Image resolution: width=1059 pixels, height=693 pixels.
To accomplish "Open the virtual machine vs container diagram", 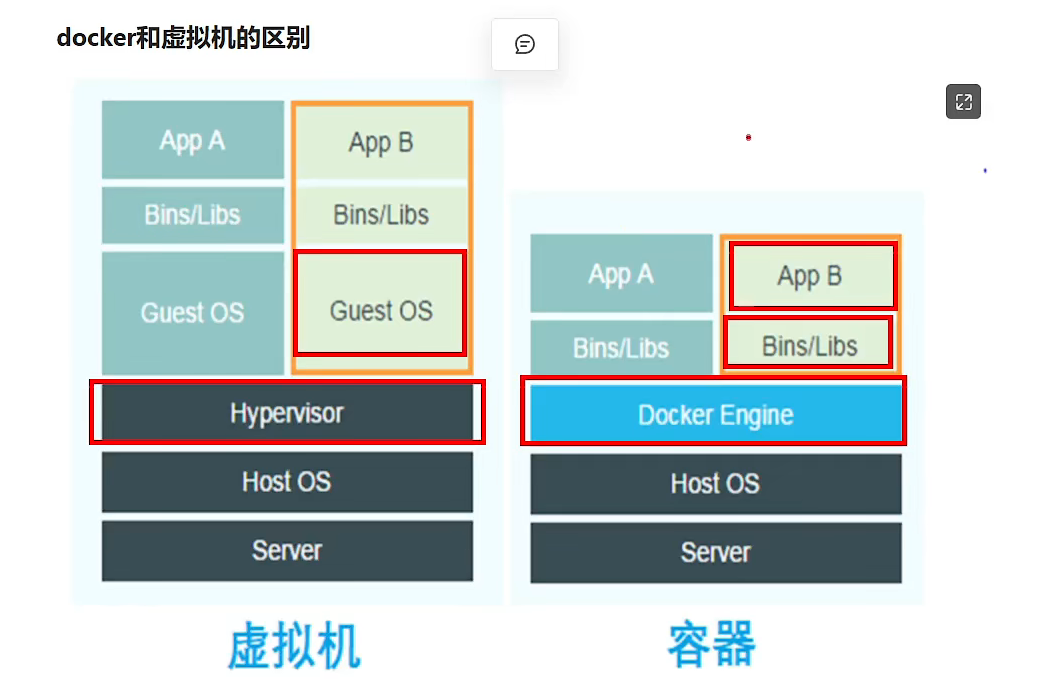I will pos(498,378).
